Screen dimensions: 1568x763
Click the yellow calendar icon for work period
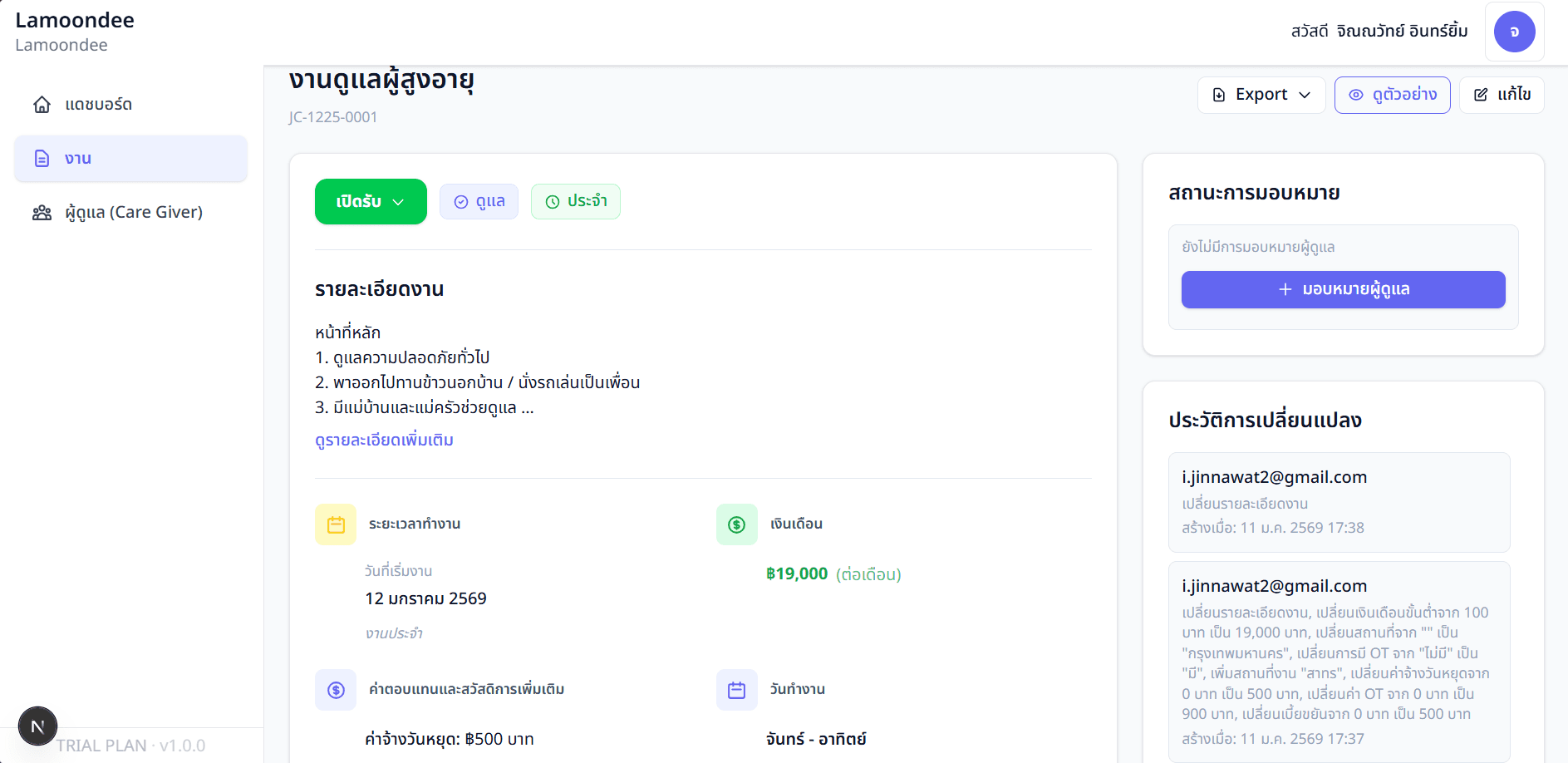336,524
